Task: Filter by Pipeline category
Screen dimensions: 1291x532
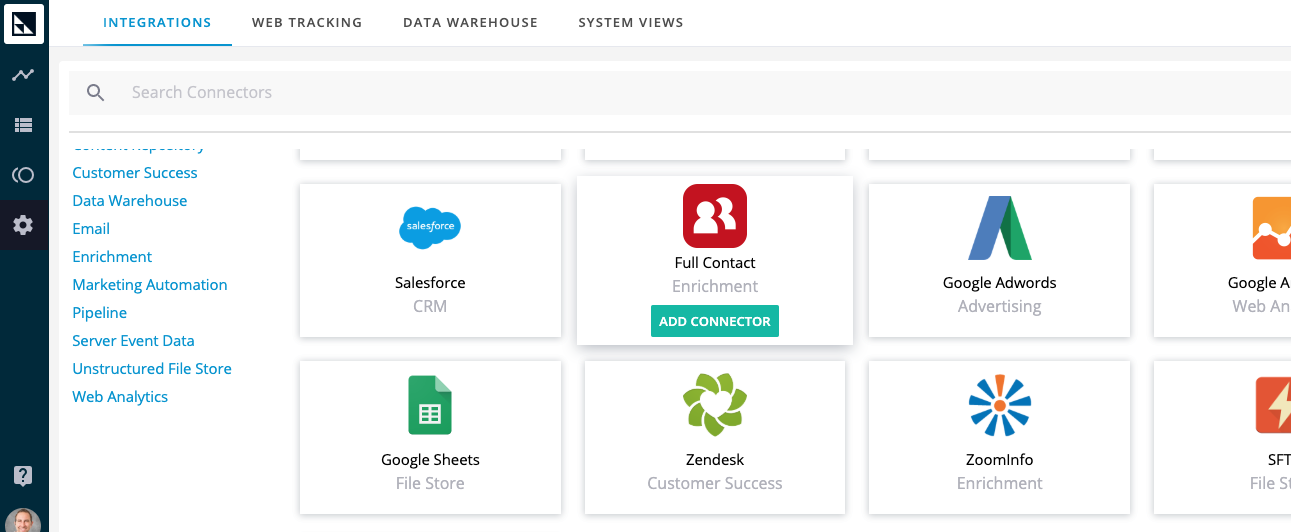Action: 100,313
